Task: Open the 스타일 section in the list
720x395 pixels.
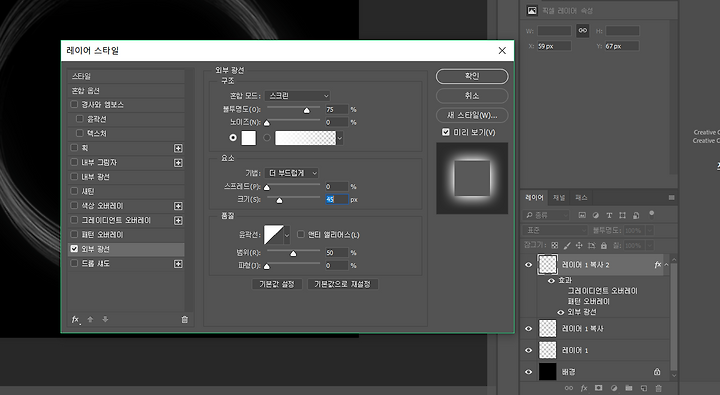Action: (126, 76)
